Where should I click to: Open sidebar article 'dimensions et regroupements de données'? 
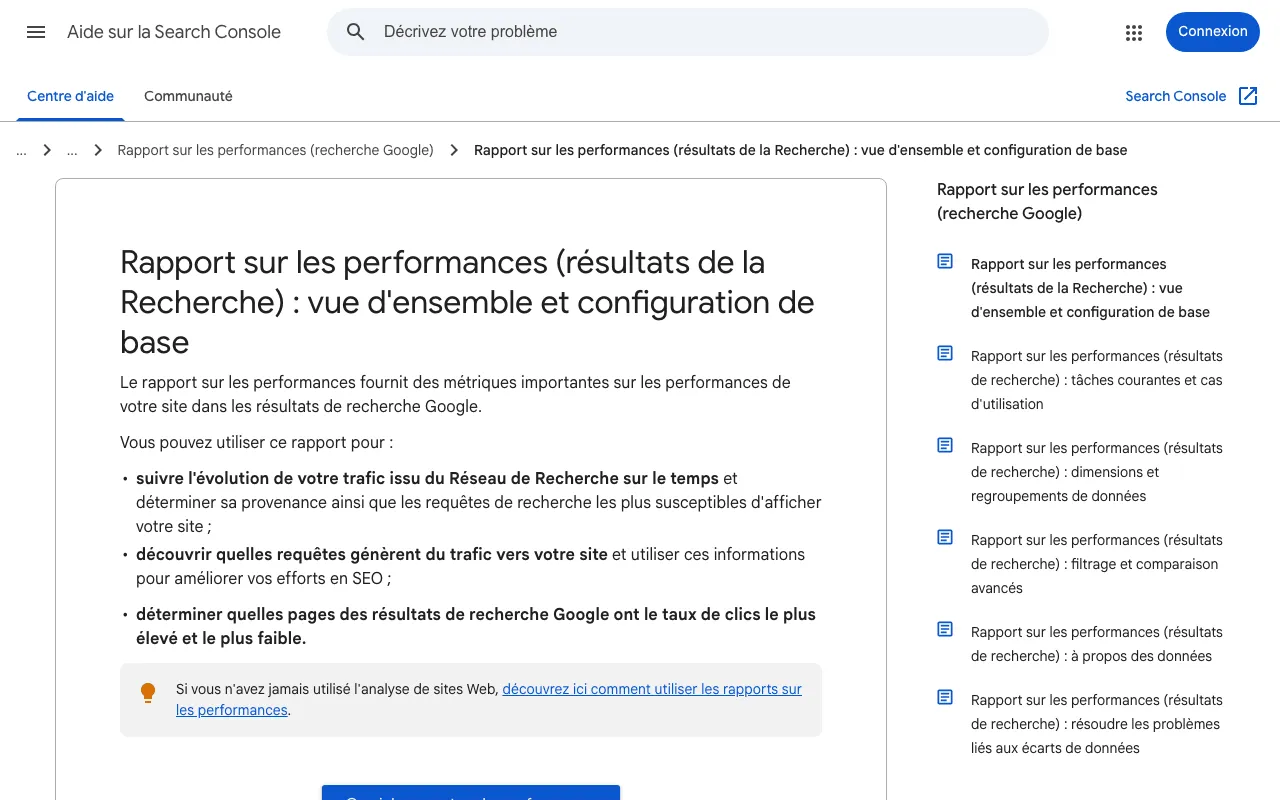(1097, 472)
